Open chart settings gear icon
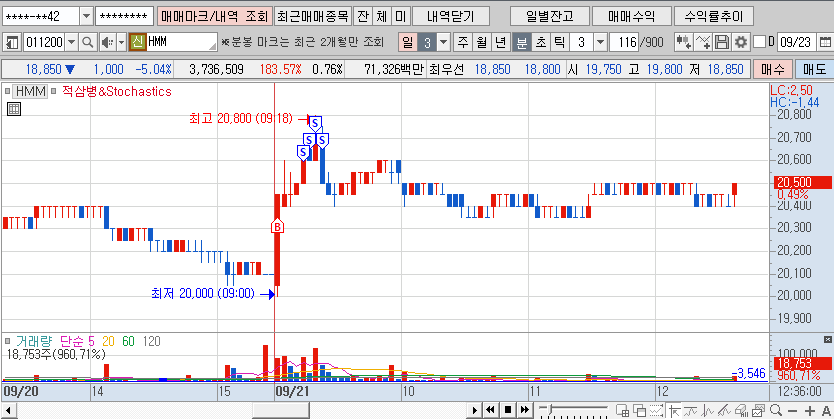This screenshot has width=834, height=419. click(740, 42)
